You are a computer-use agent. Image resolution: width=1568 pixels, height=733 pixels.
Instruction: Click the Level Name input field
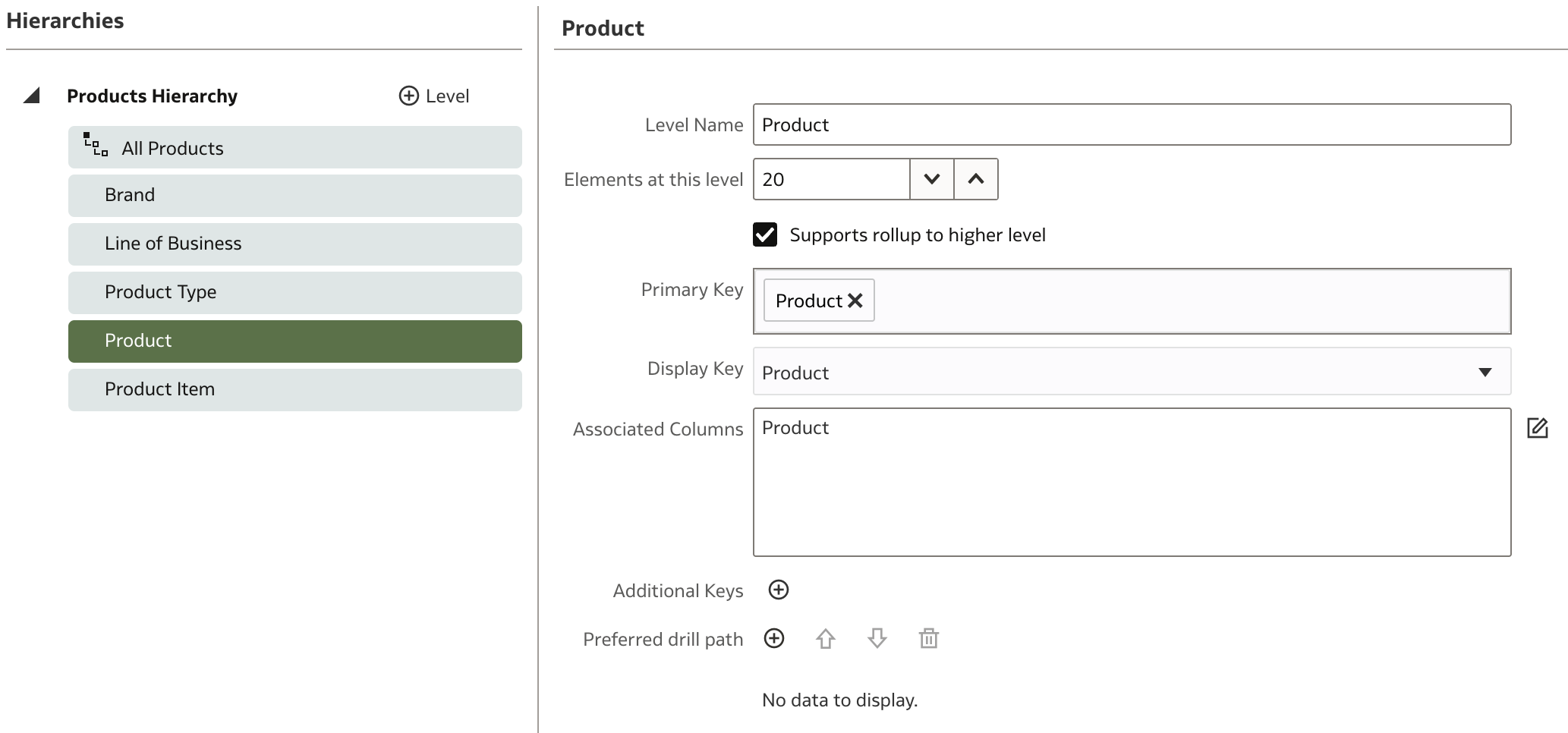[1132, 124]
